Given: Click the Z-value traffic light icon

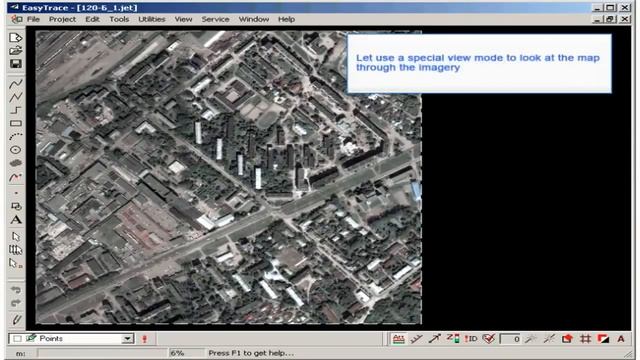Looking at the screenshot, I should coord(453,339).
